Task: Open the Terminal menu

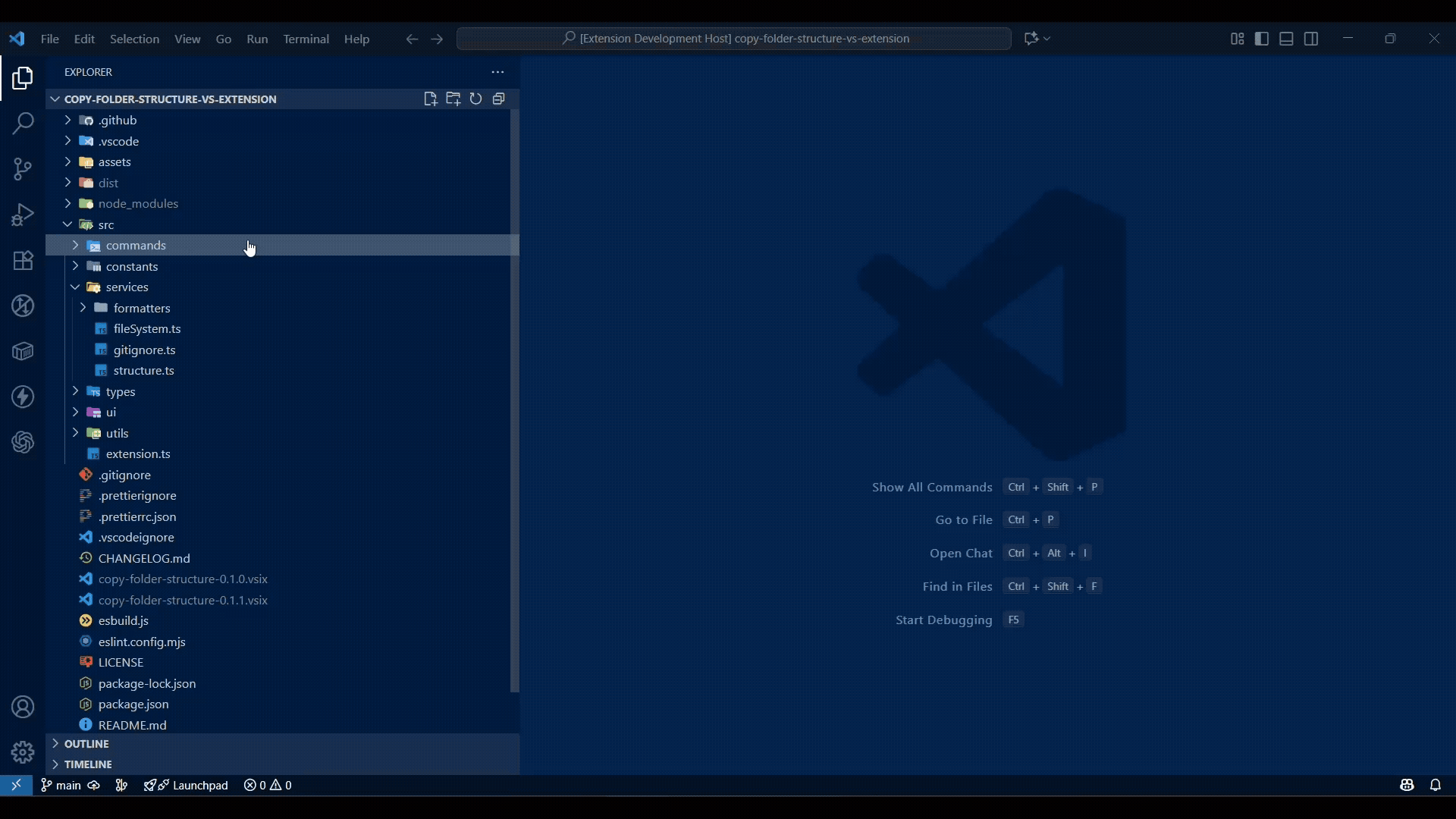Action: click(x=306, y=39)
